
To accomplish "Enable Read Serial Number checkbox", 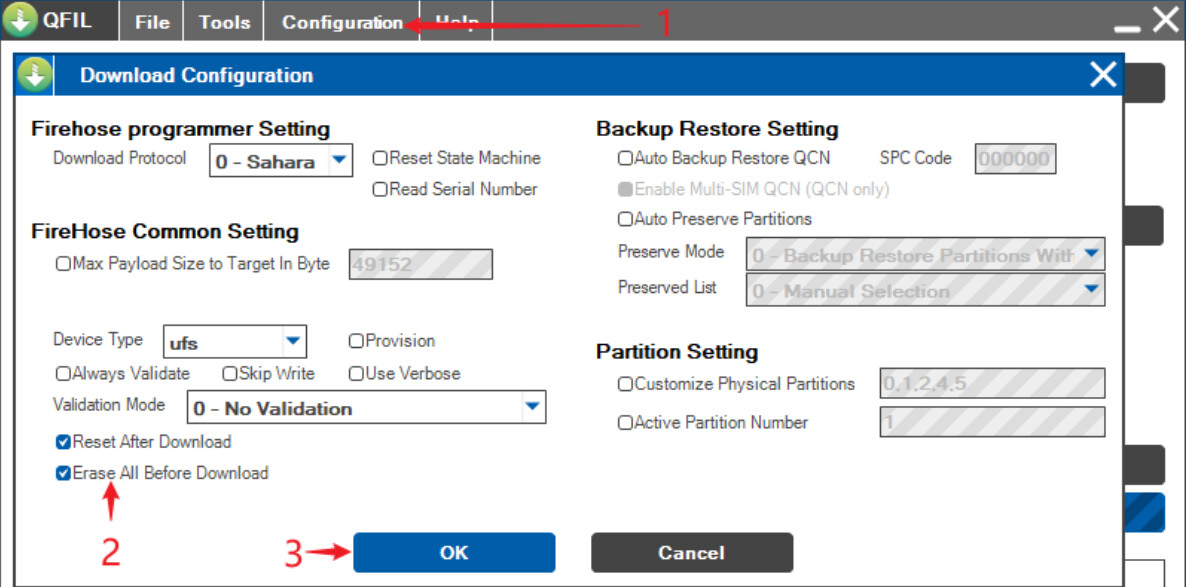I will (x=380, y=189).
